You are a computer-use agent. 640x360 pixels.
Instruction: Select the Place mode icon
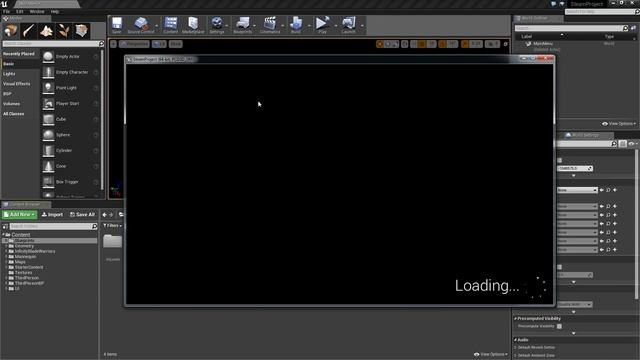pos(11,31)
